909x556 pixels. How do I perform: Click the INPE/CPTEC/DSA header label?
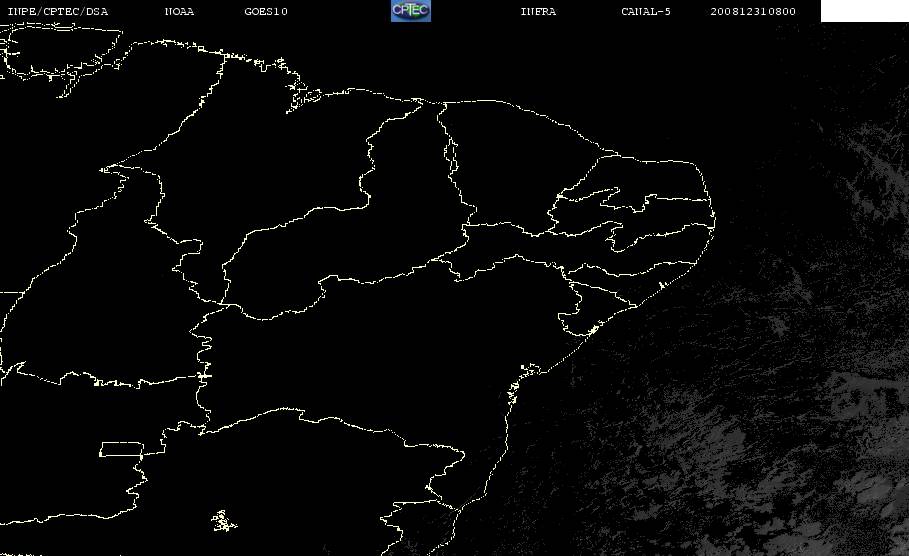pos(57,12)
